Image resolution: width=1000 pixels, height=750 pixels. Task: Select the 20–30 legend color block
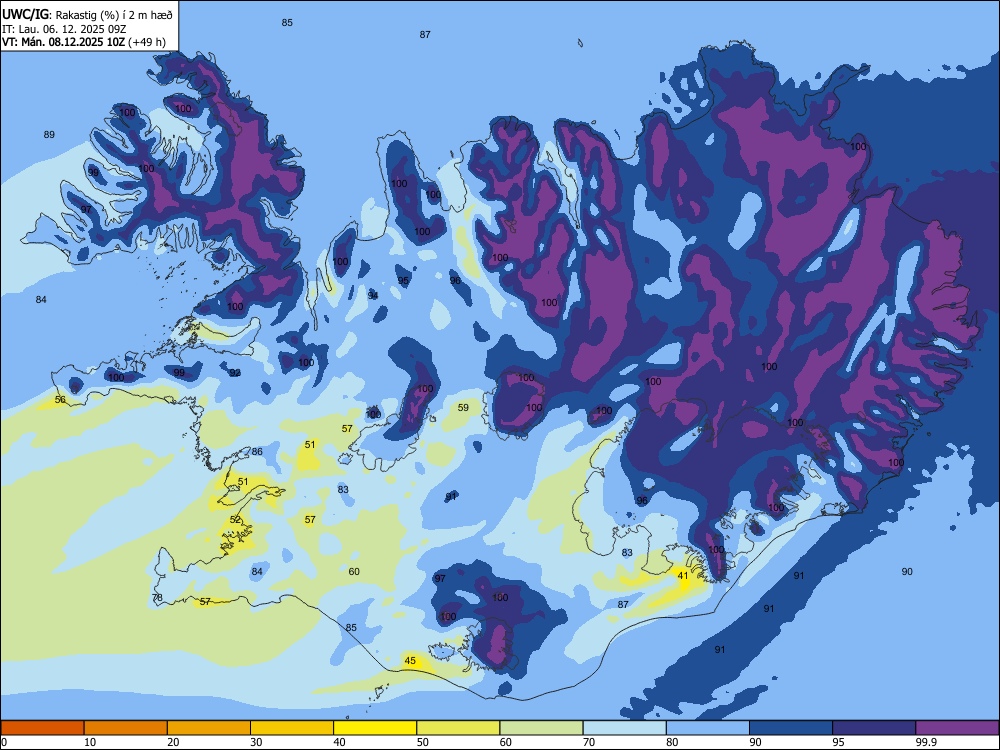click(x=209, y=728)
